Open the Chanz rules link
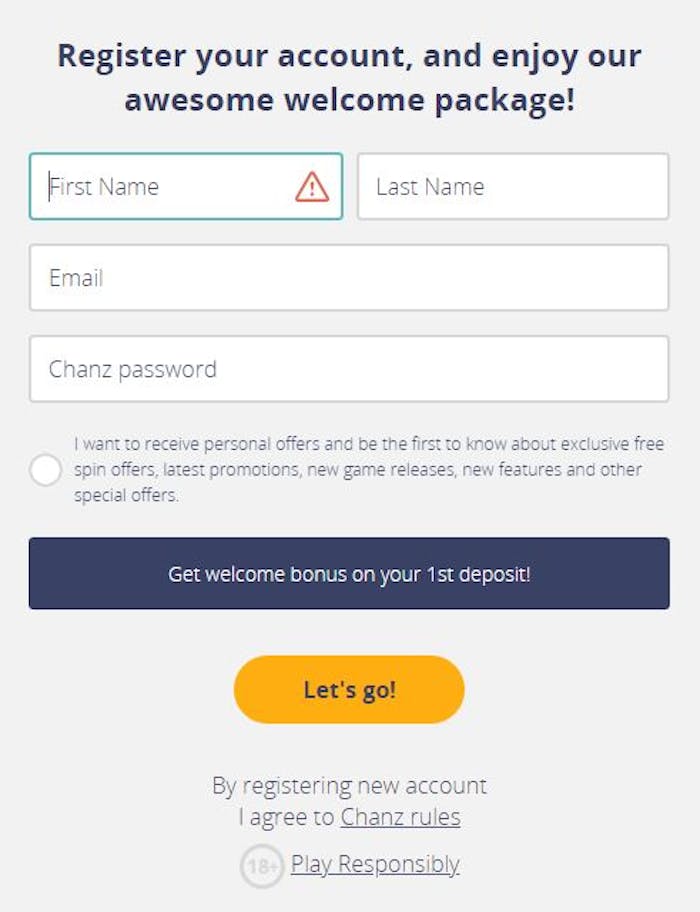This screenshot has width=700, height=912. (x=401, y=817)
